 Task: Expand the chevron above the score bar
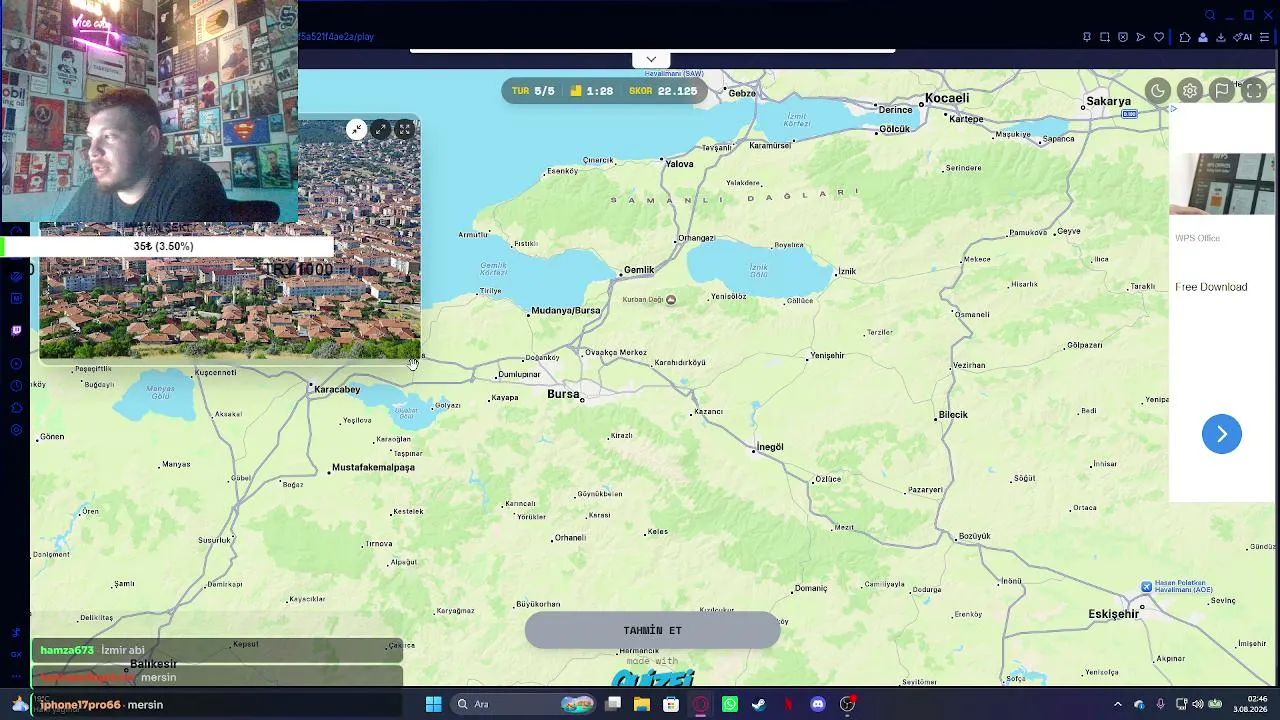[x=651, y=60]
